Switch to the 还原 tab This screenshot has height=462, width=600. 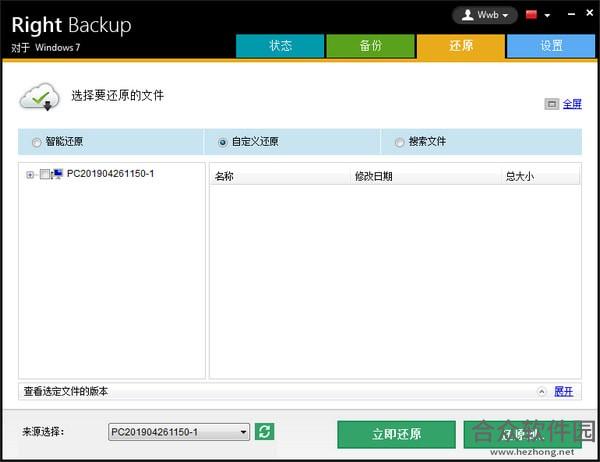[461, 46]
